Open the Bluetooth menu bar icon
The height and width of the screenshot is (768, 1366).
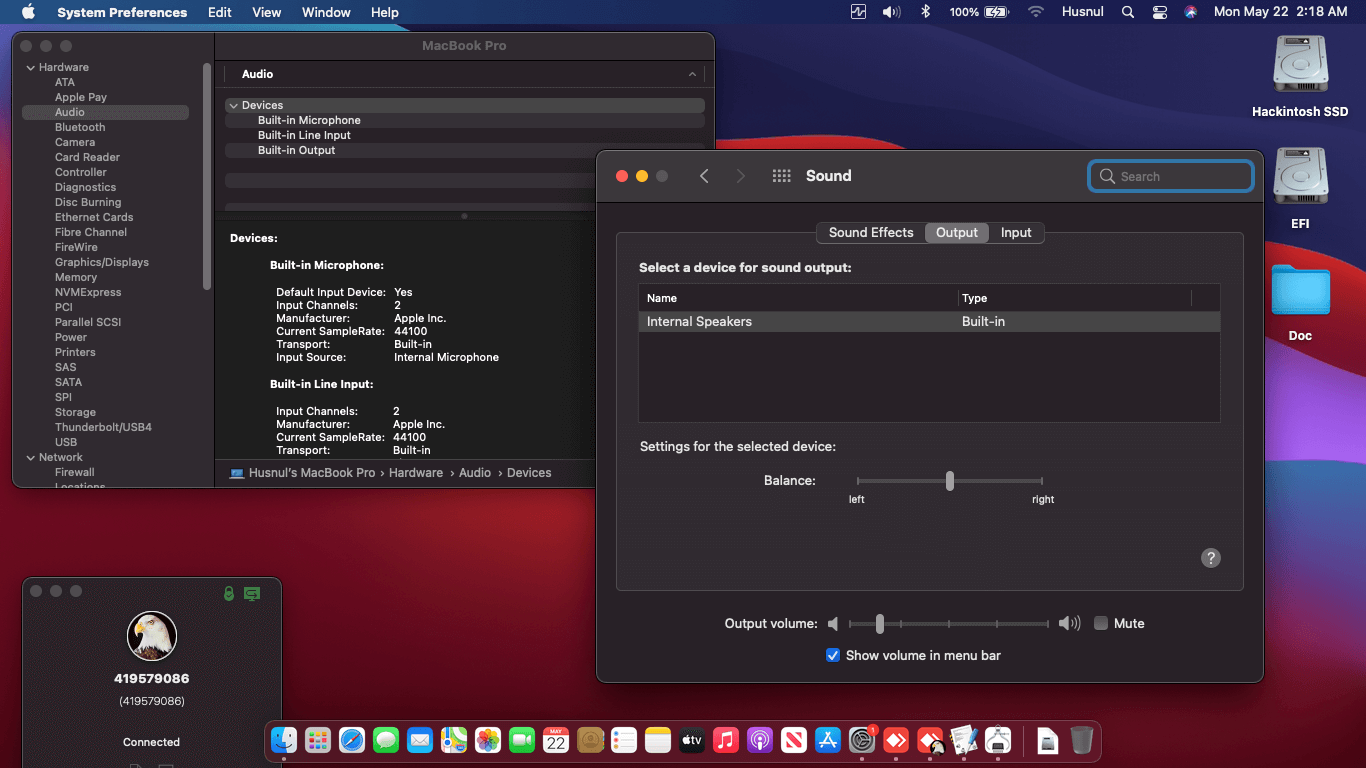[x=926, y=12]
